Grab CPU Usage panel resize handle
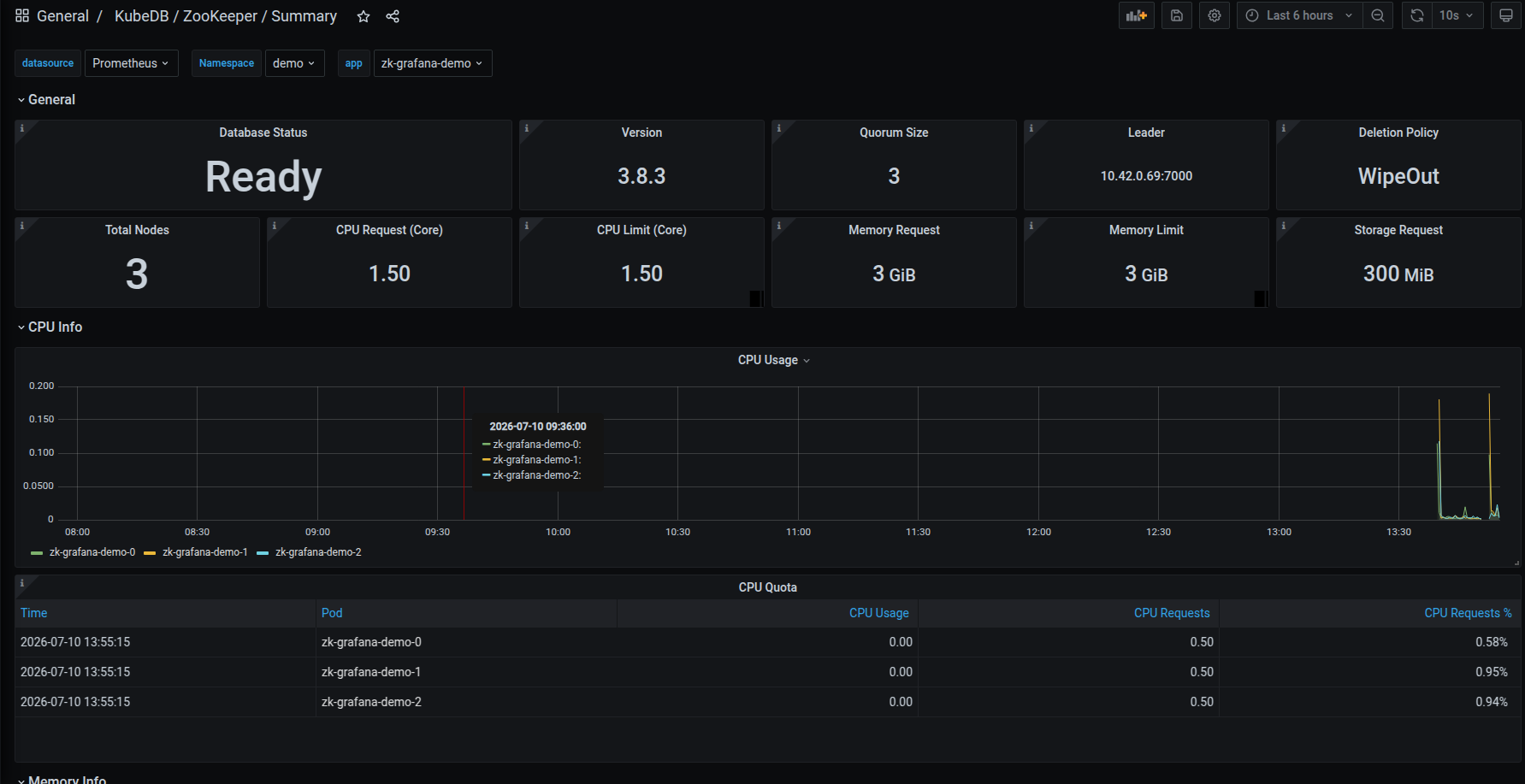1525x784 pixels. 1516,563
